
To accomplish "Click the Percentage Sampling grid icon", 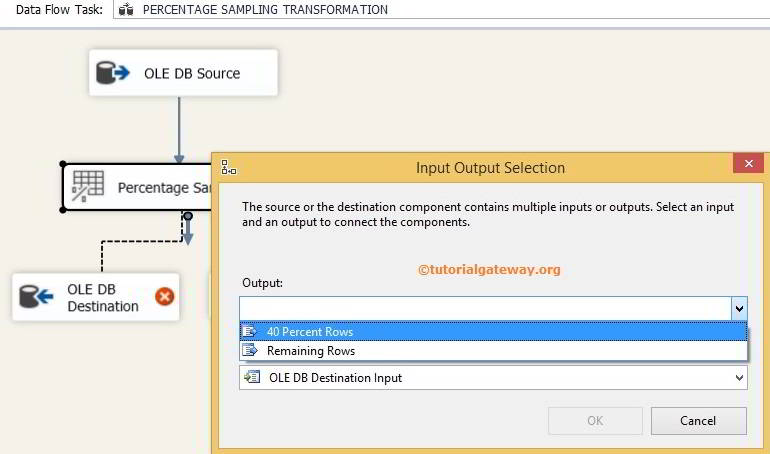I will tap(88, 186).
